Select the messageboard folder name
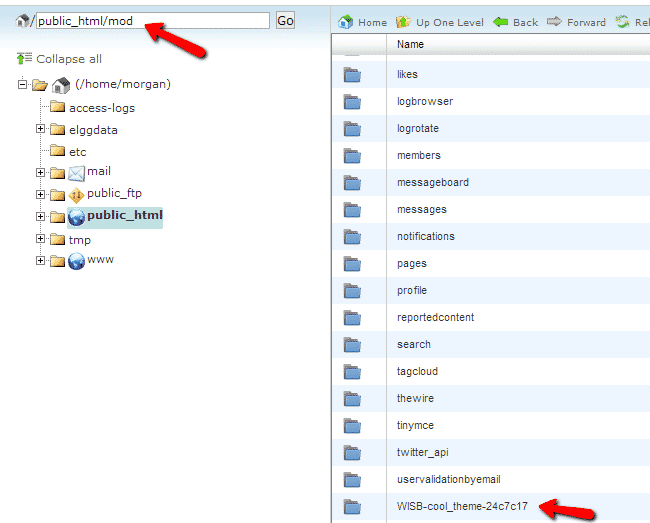 tap(433, 183)
